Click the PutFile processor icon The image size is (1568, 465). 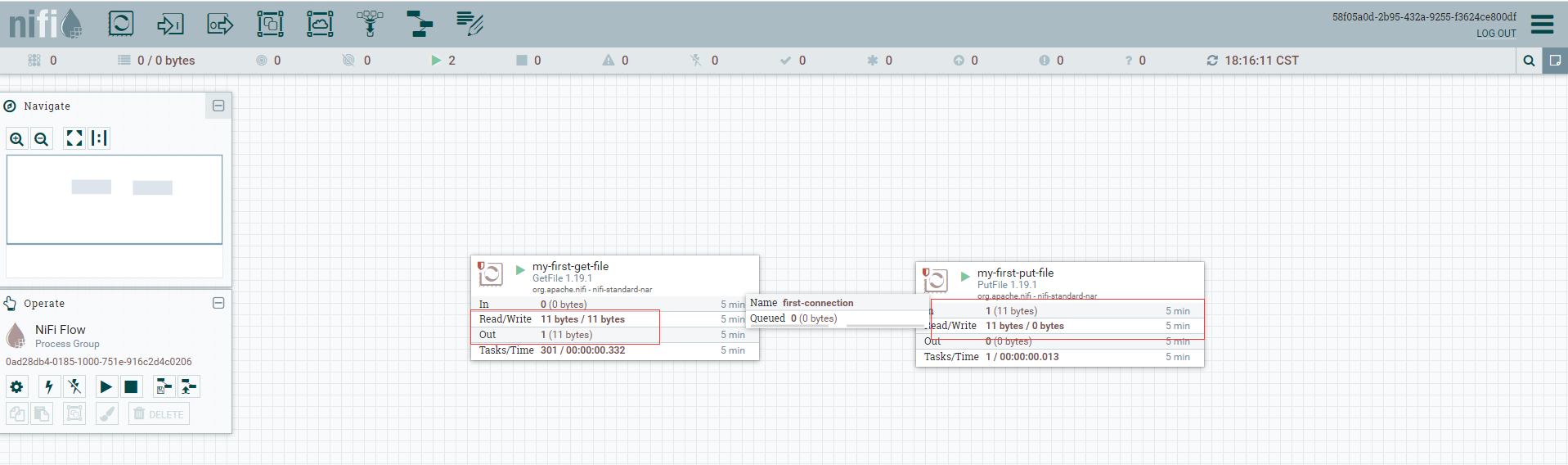click(935, 281)
